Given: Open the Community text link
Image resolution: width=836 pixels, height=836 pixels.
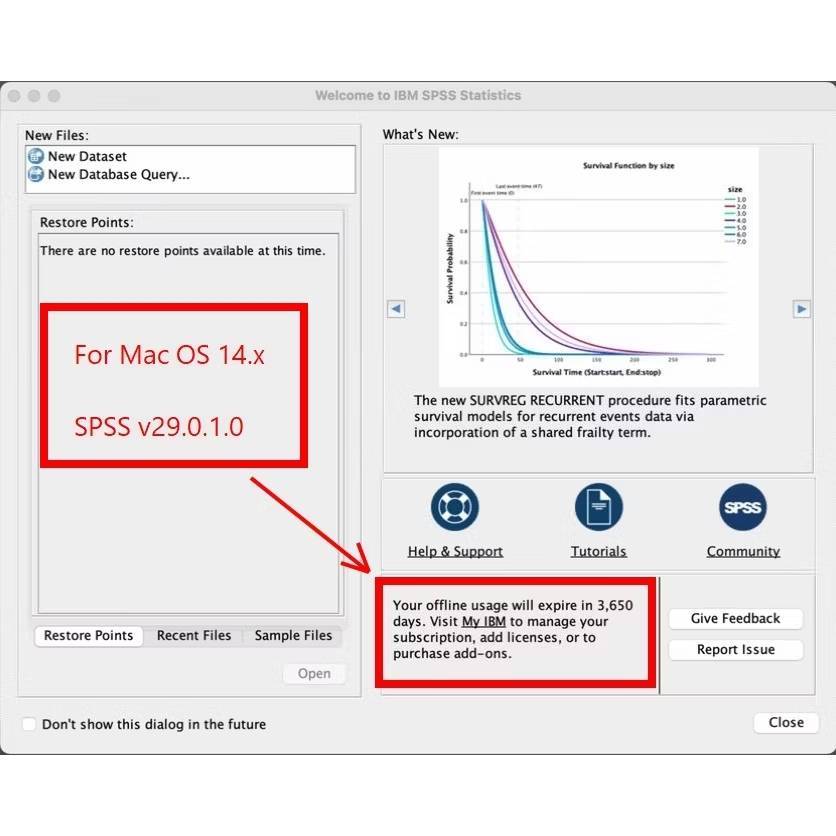Looking at the screenshot, I should pos(743,552).
